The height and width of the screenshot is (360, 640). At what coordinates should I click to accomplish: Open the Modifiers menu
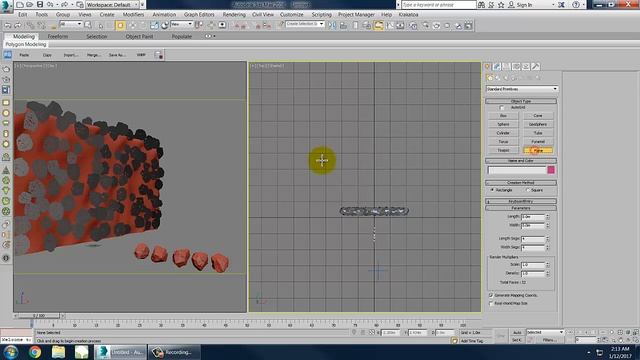pos(133,15)
